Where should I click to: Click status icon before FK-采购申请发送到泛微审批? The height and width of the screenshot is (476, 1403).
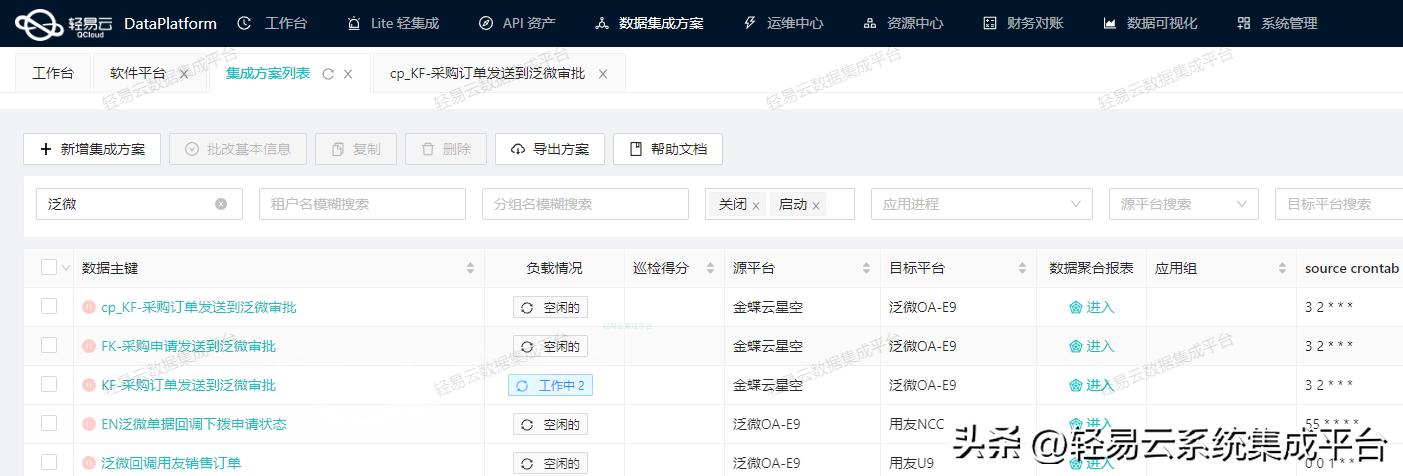(89, 346)
